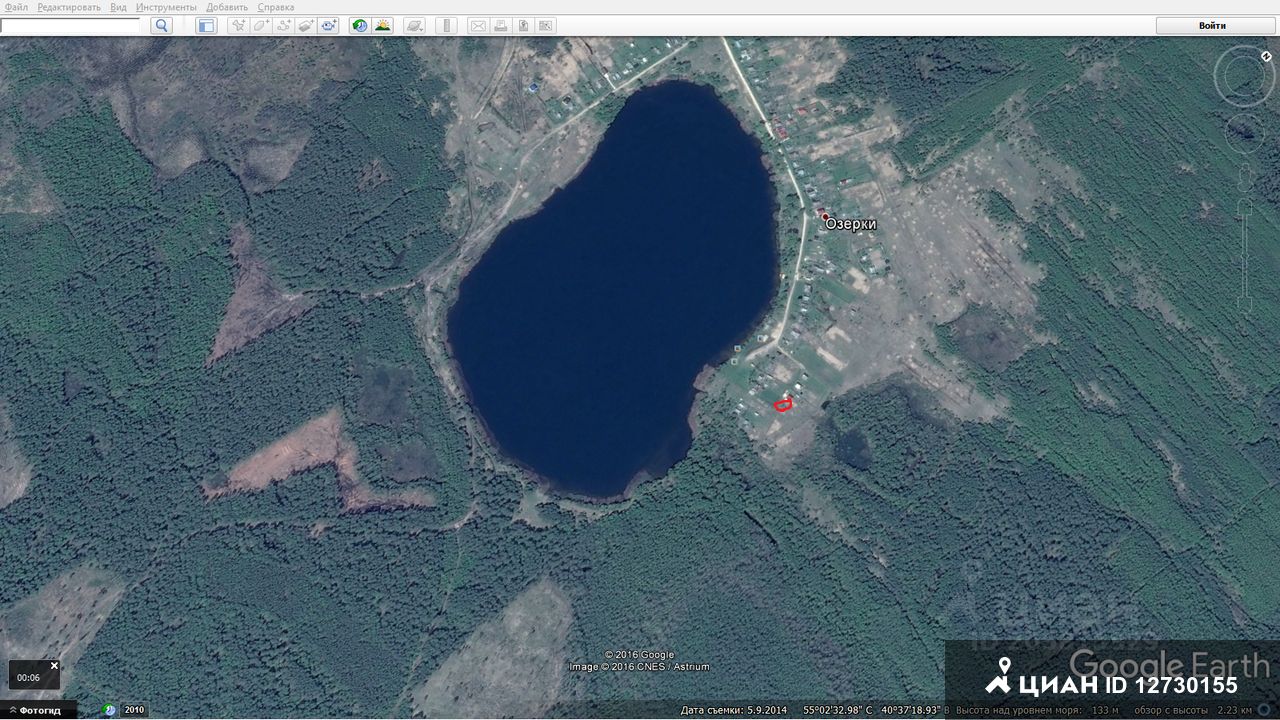Open the Инструменты menu
The height and width of the screenshot is (720, 1280).
(x=166, y=7)
